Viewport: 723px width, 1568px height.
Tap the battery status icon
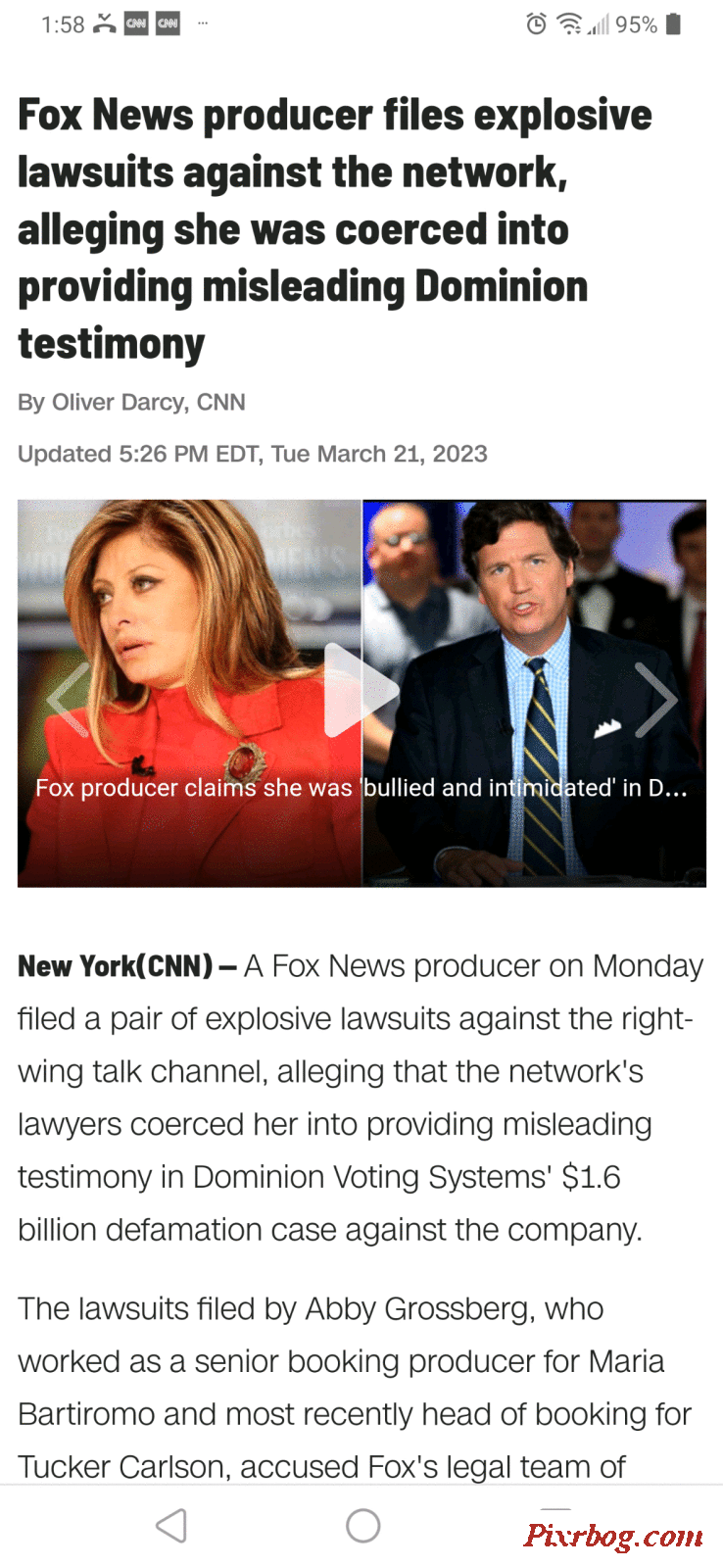673,24
